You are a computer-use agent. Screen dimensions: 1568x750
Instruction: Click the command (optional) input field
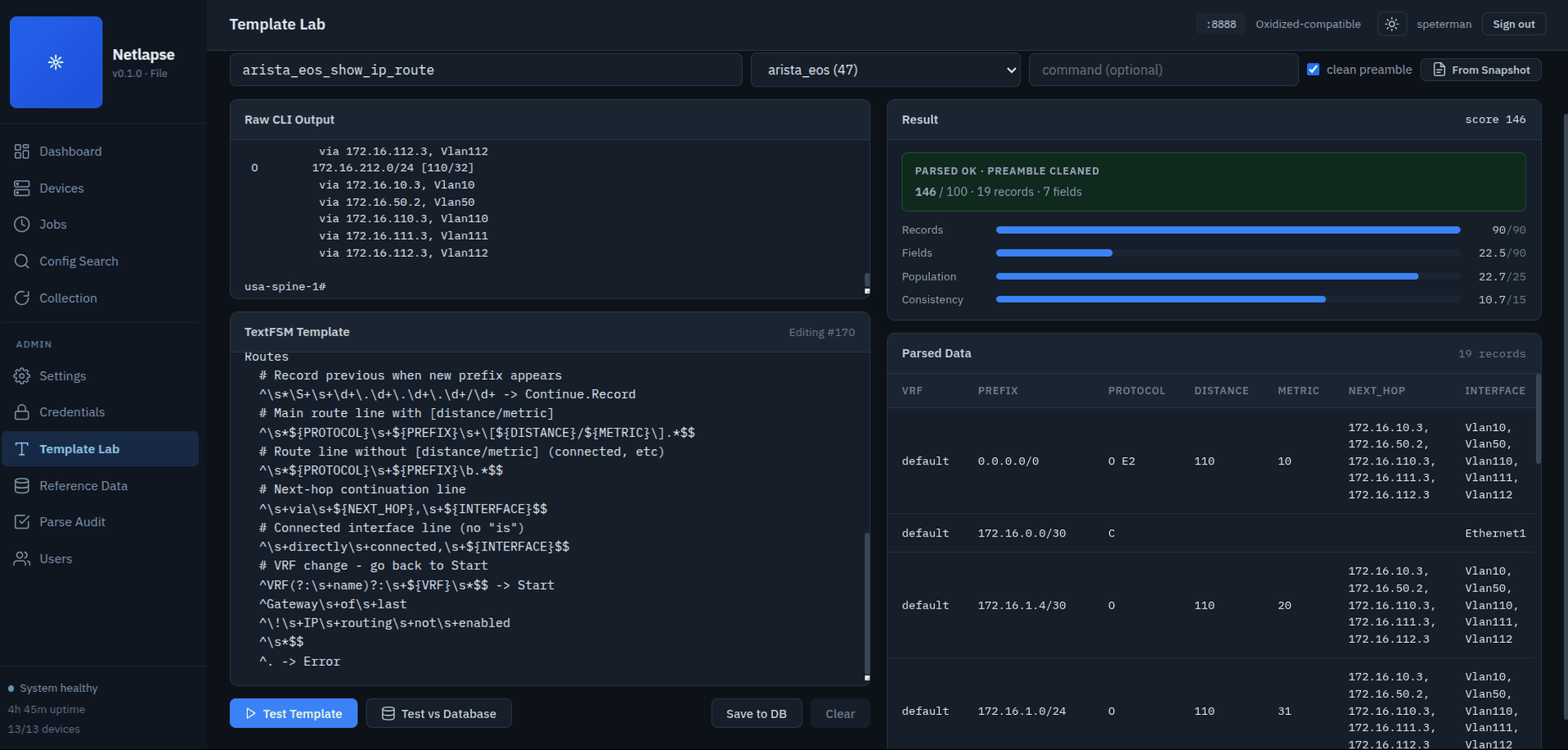tap(1163, 70)
